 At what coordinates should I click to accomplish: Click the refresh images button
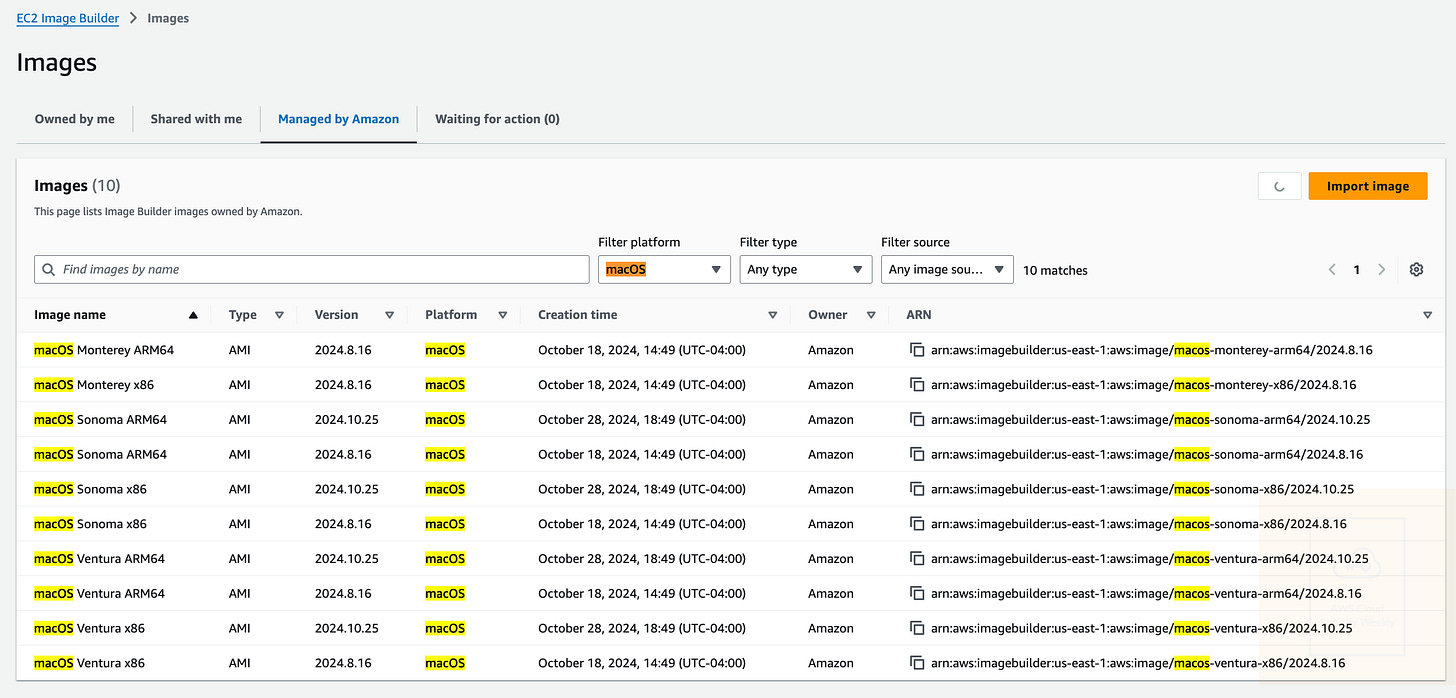tap(1279, 186)
